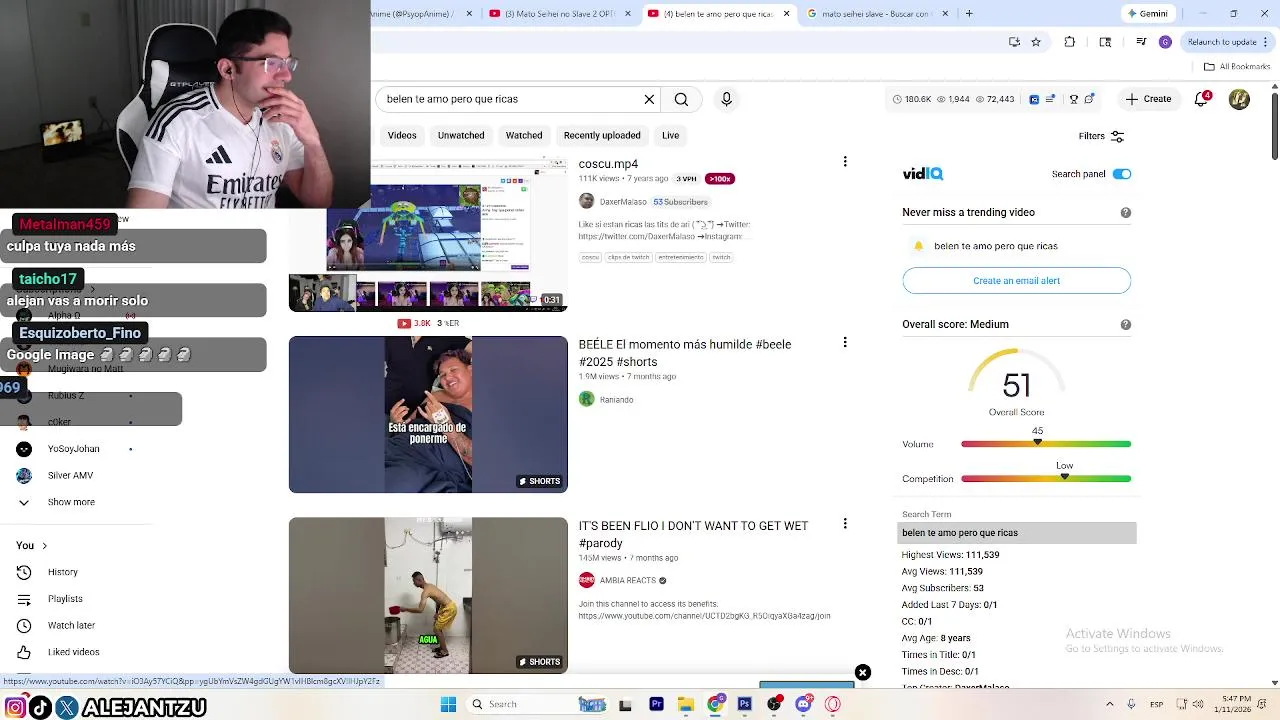Open the media controls icon in Chrome toolbar
The width and height of the screenshot is (1280, 720).
click(x=1141, y=42)
